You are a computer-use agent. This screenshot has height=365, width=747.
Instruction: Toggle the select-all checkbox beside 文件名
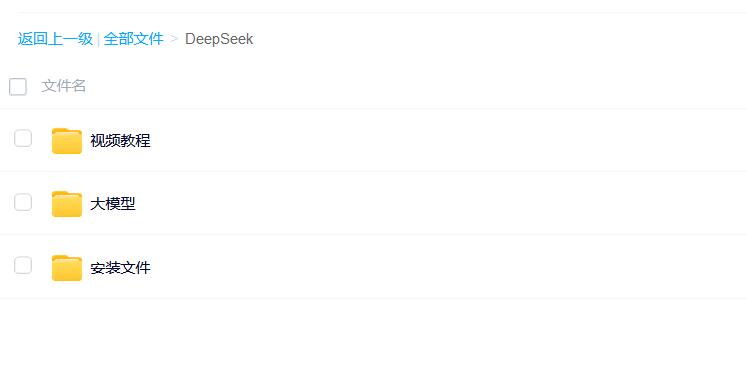(x=18, y=87)
